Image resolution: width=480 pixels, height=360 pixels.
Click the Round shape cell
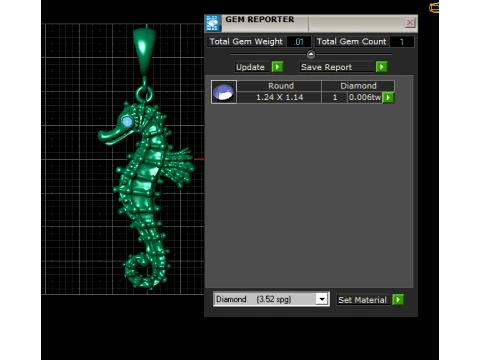(279, 86)
